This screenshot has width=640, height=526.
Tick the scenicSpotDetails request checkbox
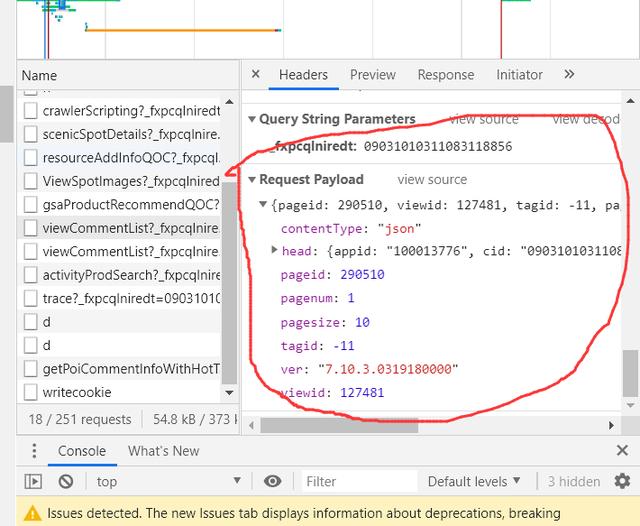pos(31,134)
